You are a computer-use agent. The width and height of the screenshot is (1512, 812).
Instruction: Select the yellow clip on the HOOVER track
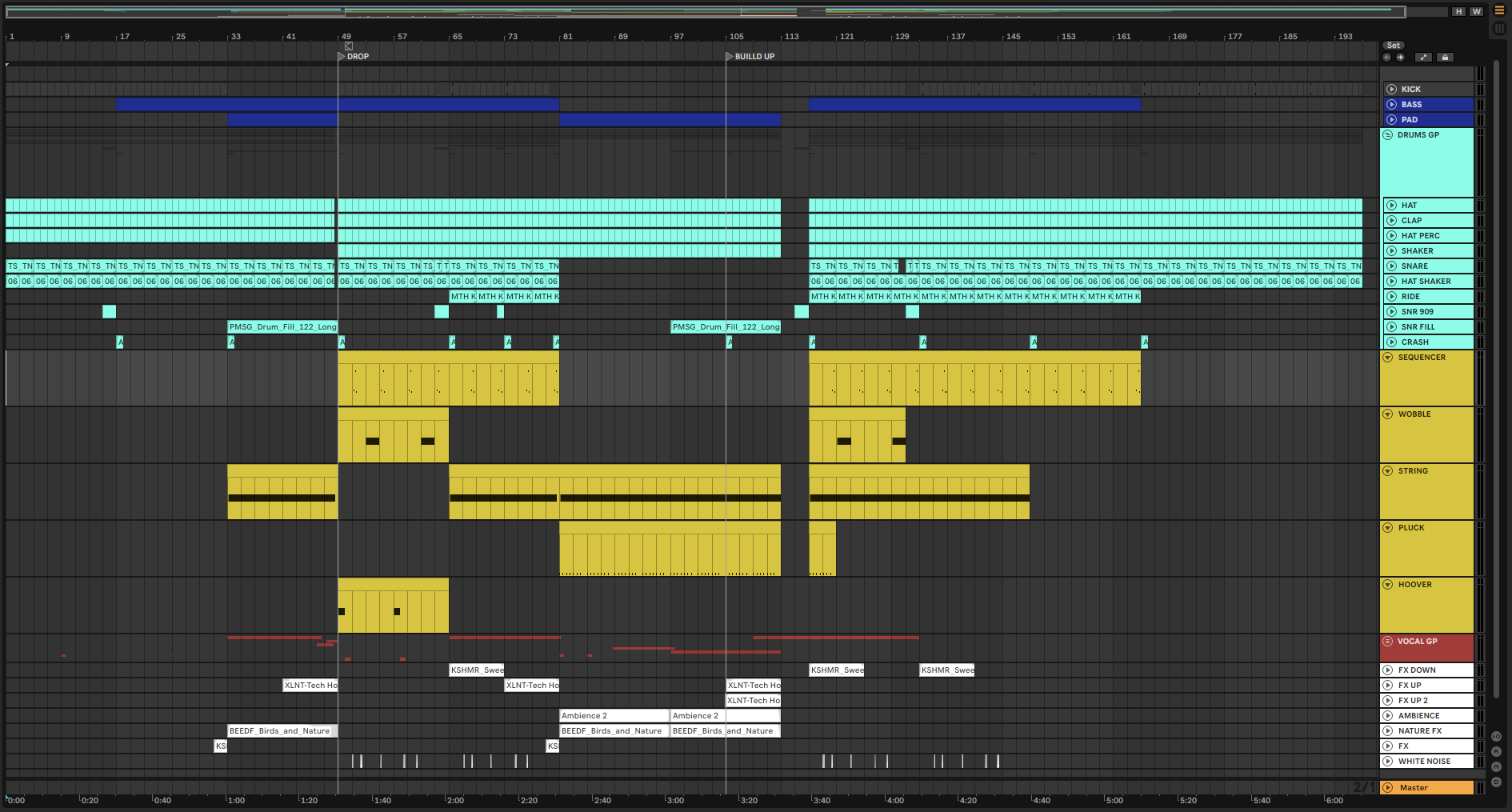click(x=393, y=606)
